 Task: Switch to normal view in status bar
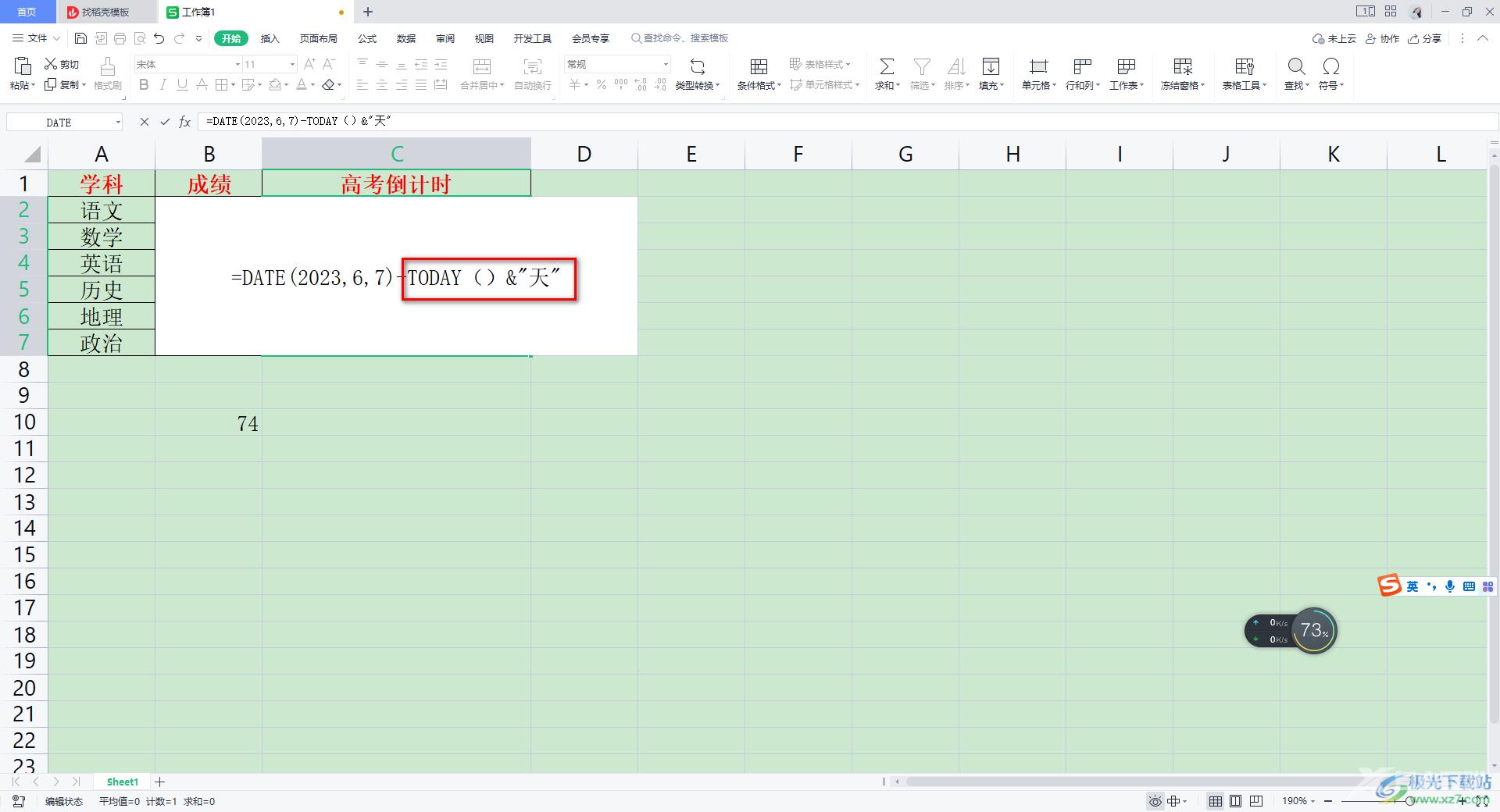pyautogui.click(x=1216, y=801)
